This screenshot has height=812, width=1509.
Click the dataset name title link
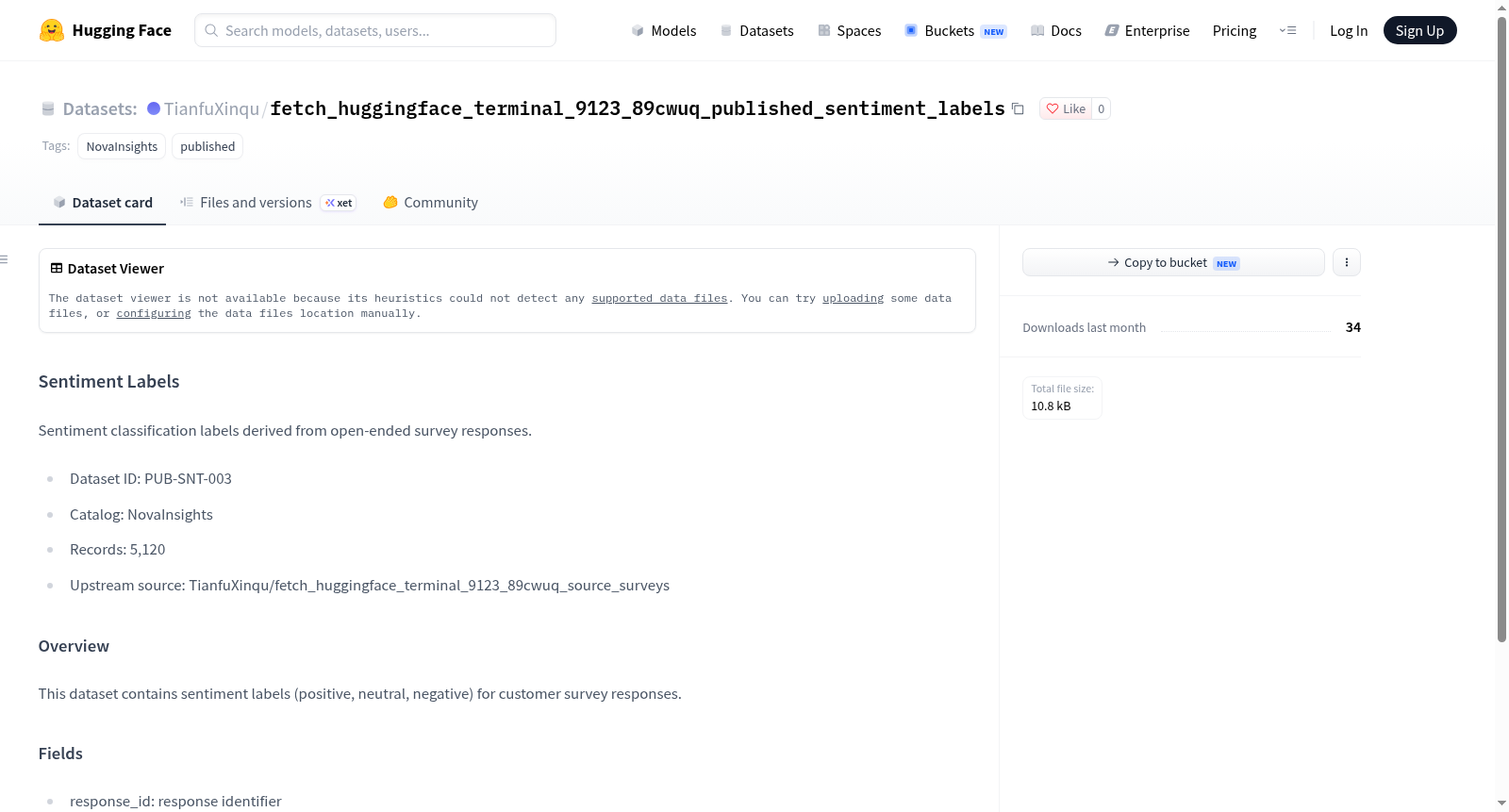(638, 108)
